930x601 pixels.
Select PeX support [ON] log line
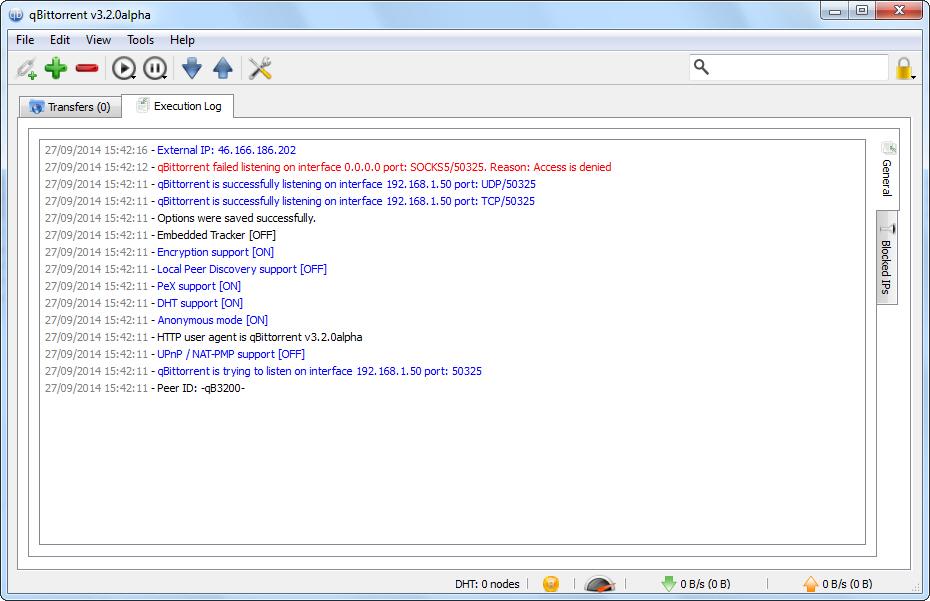(x=143, y=286)
